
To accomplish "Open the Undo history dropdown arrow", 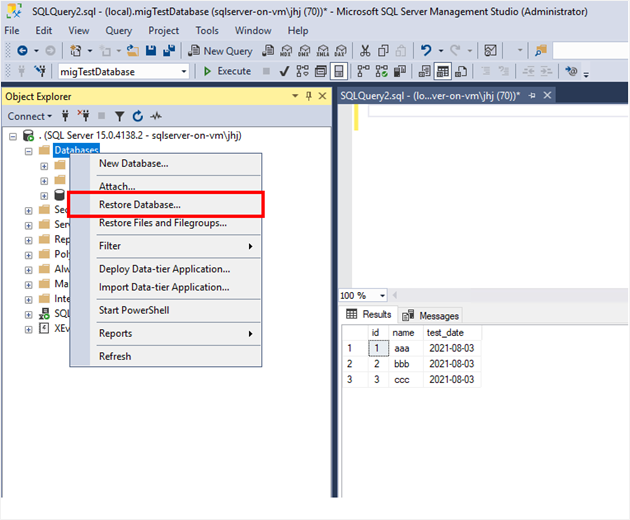I will 441,51.
